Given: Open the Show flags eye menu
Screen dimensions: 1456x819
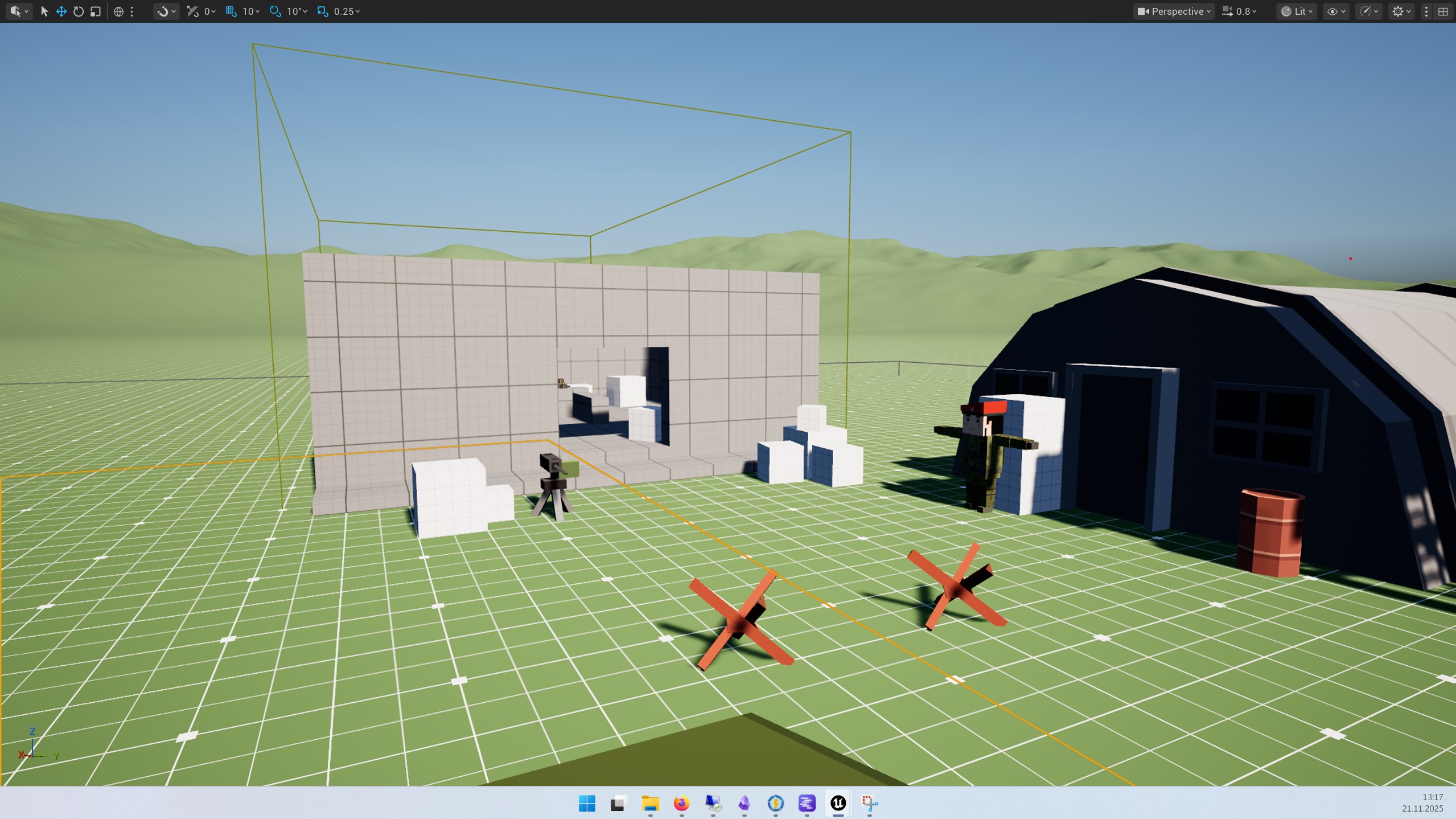Looking at the screenshot, I should pos(1335,11).
